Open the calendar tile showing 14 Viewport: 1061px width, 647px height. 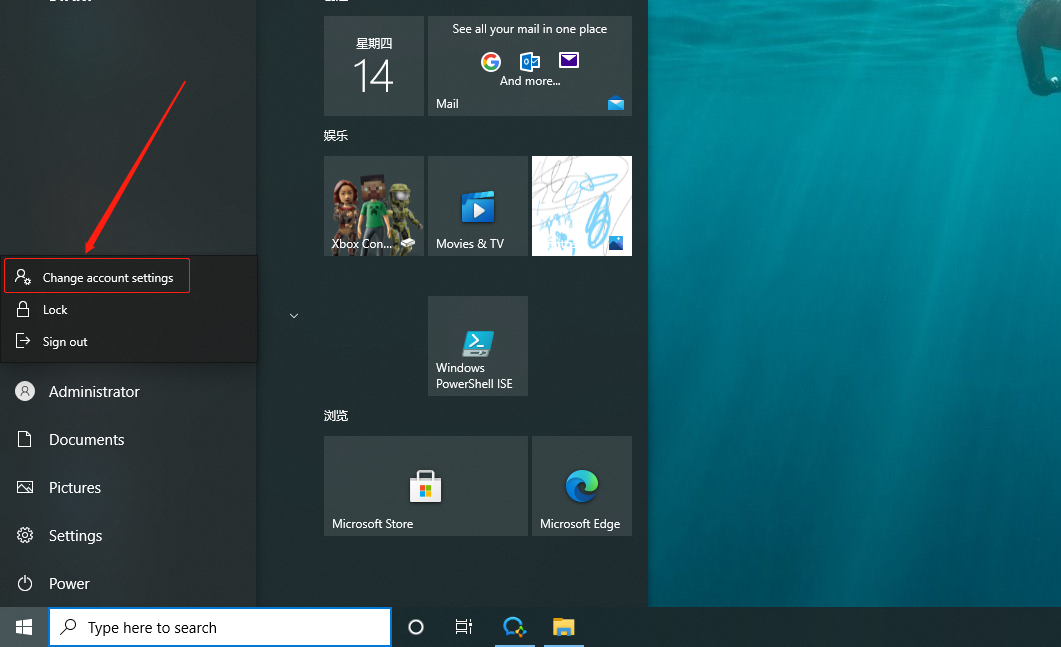coord(374,66)
